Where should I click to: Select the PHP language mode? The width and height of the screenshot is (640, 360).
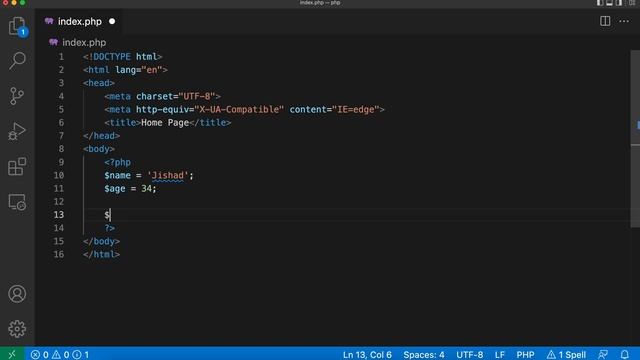point(525,354)
